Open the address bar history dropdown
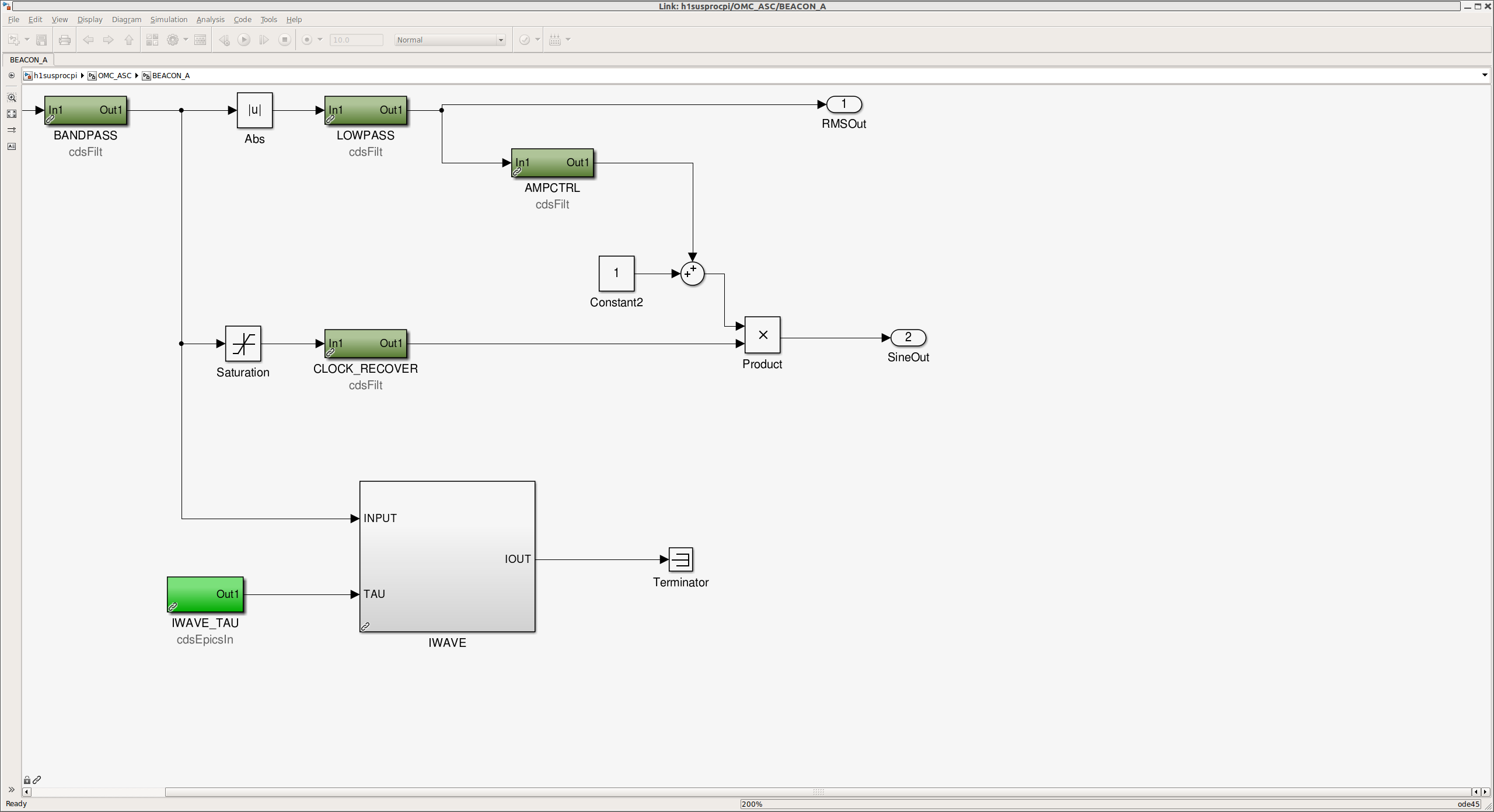This screenshot has width=1494, height=812. coord(1485,75)
